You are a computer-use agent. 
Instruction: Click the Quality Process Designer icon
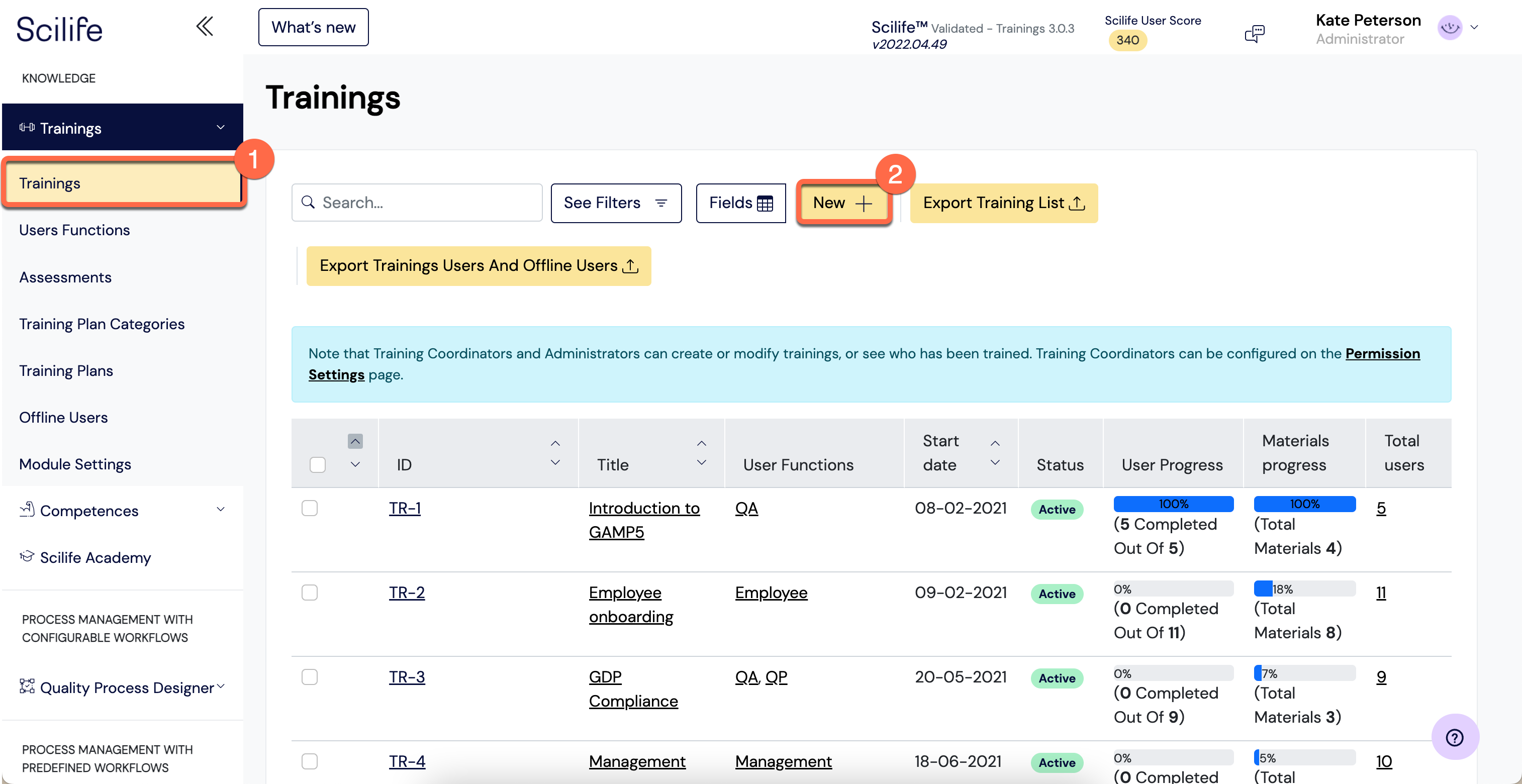[x=27, y=687]
